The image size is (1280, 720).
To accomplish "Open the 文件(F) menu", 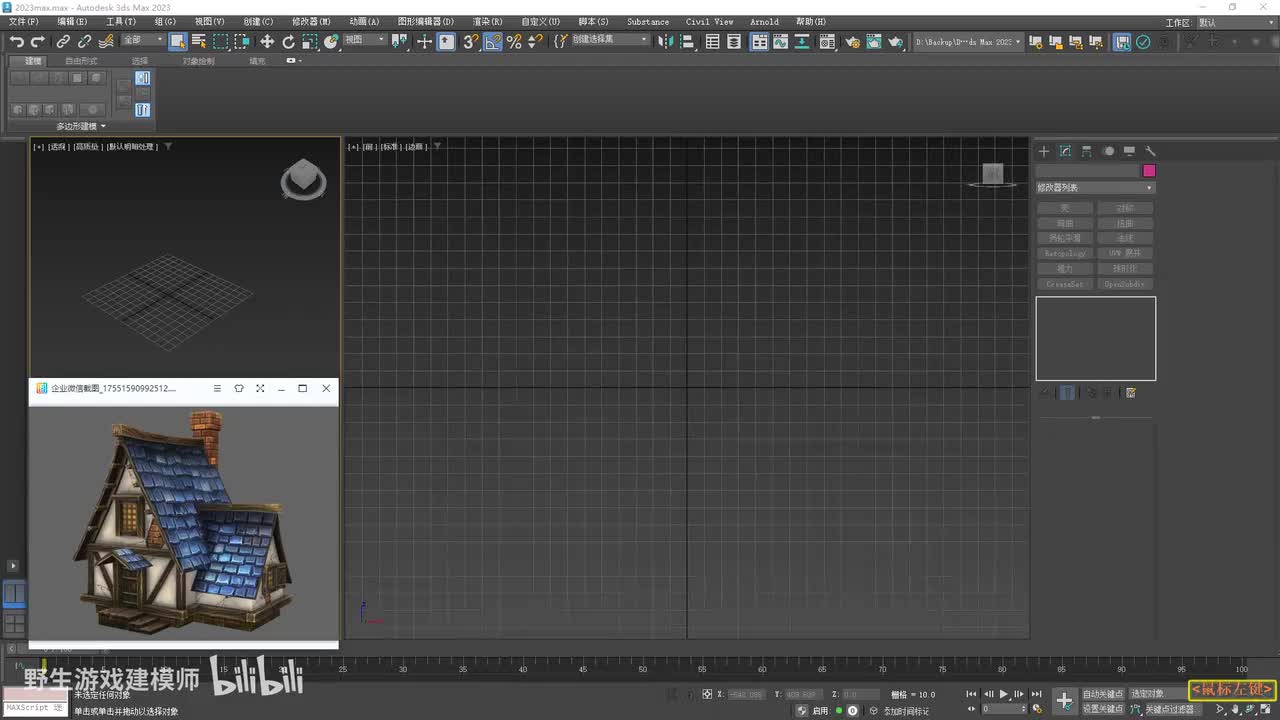I will point(24,21).
